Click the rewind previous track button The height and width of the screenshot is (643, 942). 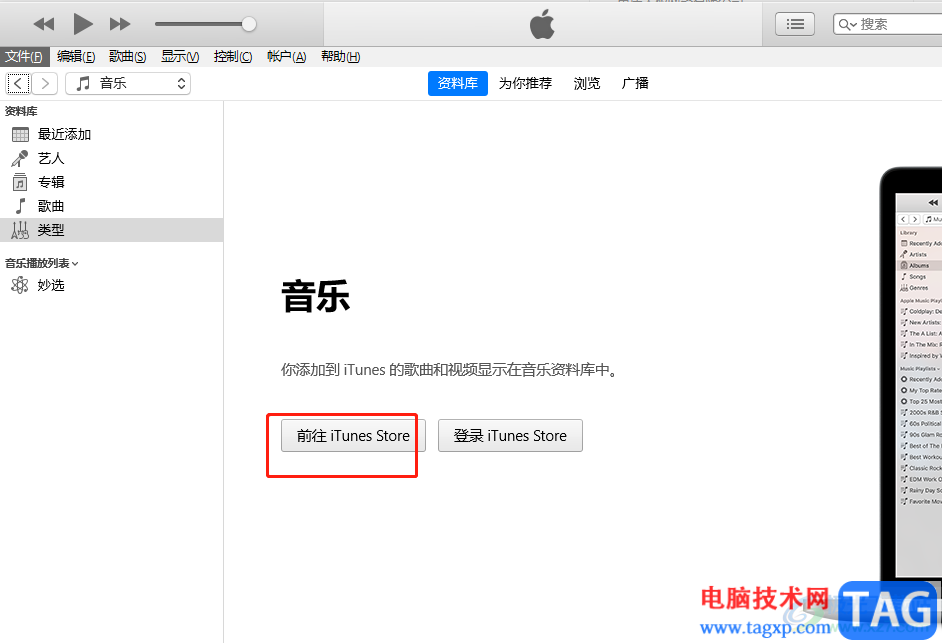point(43,24)
